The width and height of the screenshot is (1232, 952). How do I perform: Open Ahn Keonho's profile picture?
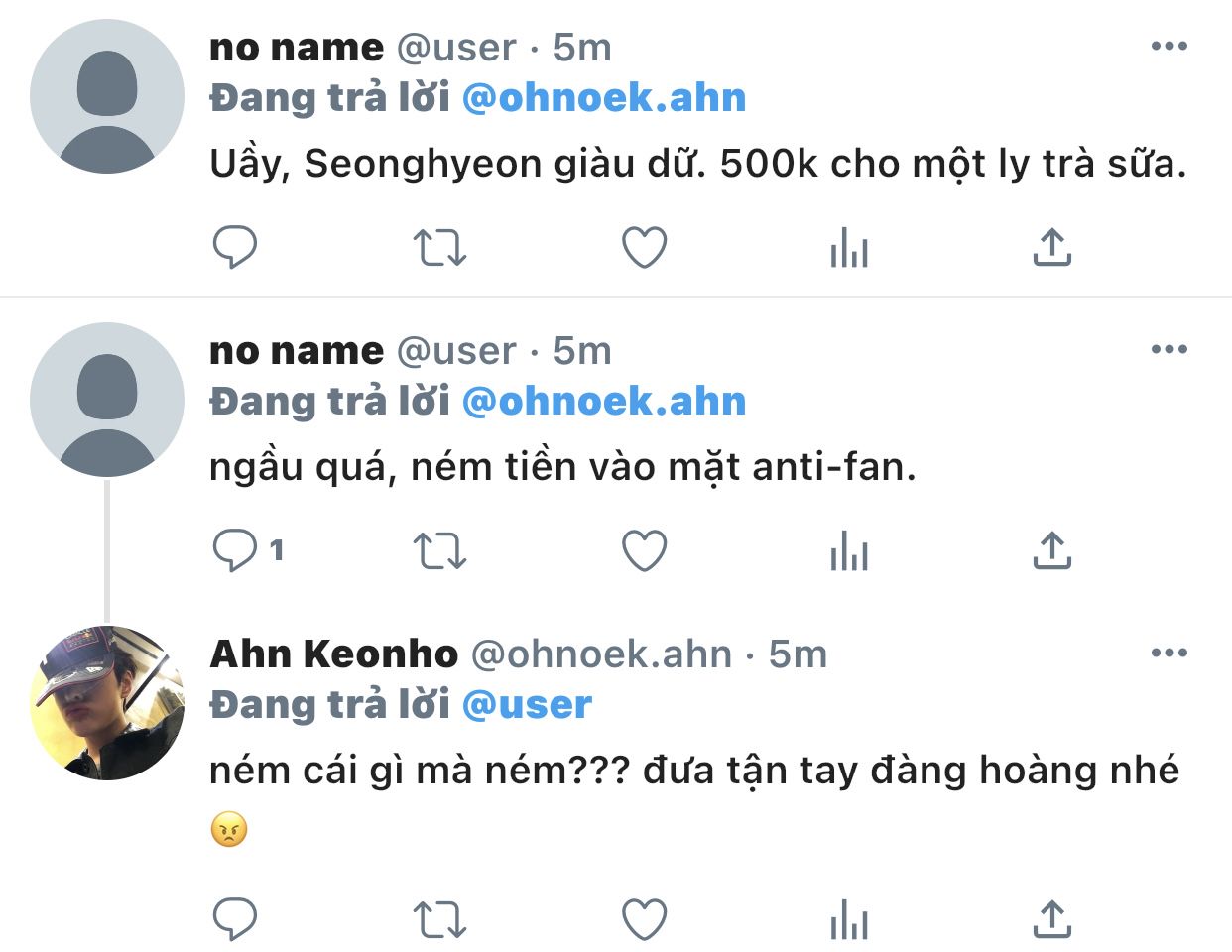(107, 702)
